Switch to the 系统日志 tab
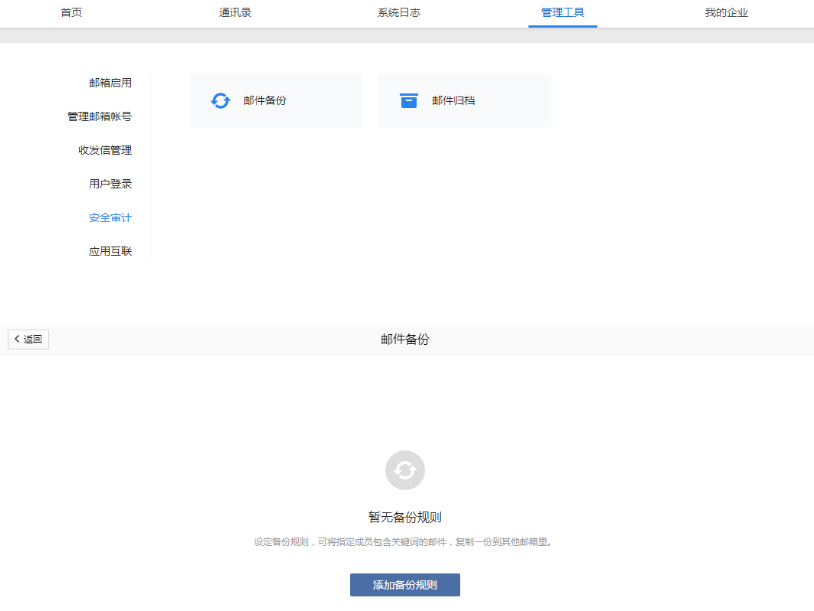 click(x=397, y=15)
